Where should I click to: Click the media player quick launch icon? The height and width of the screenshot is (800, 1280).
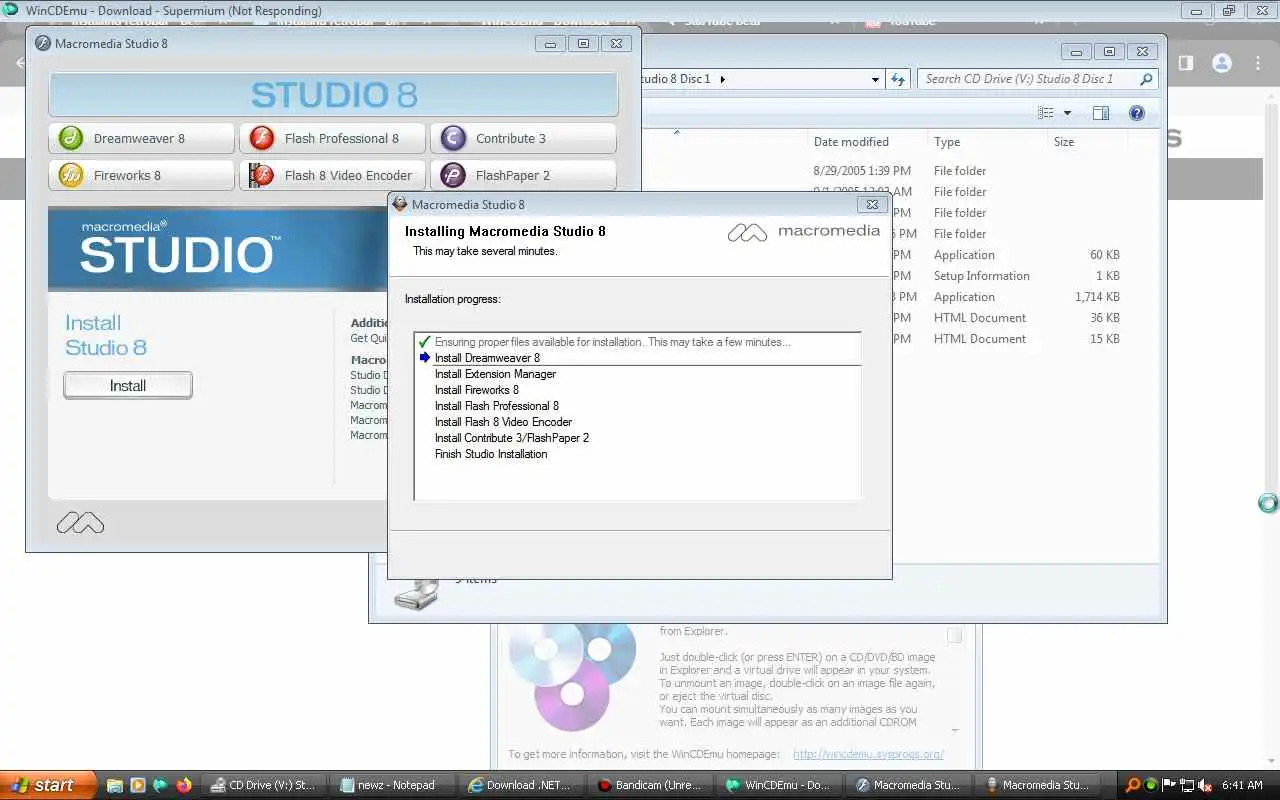(x=138, y=786)
